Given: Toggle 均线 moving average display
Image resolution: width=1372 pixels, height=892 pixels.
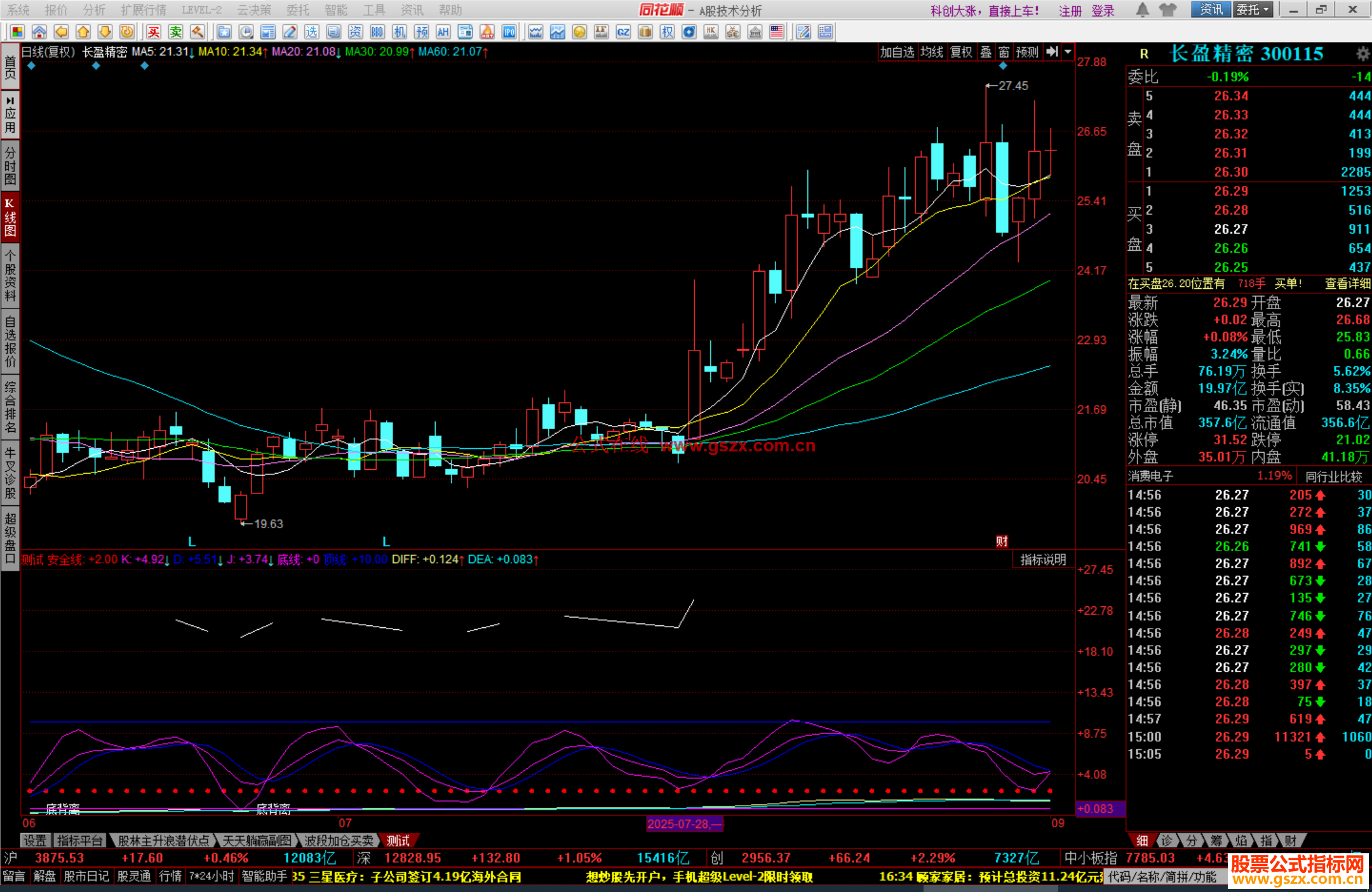Looking at the screenshot, I should point(932,52).
